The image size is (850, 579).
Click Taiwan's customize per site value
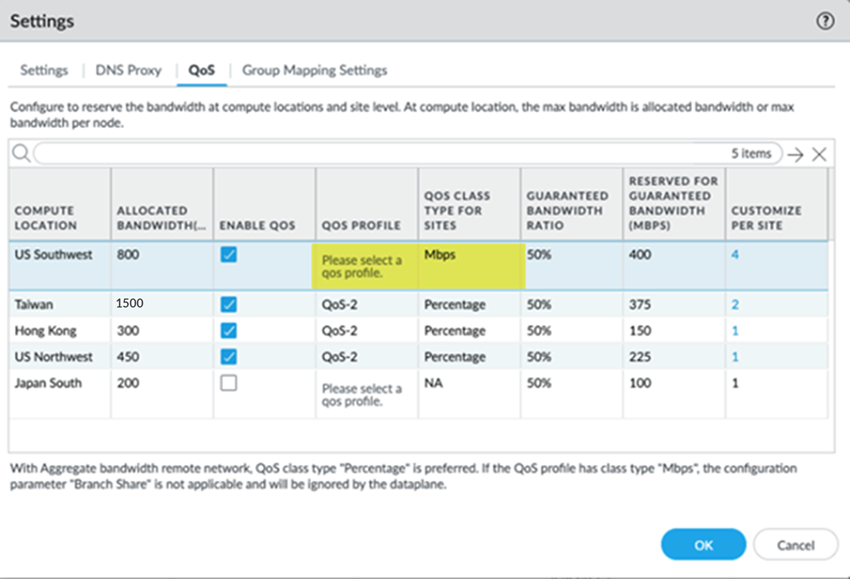[x=735, y=304]
